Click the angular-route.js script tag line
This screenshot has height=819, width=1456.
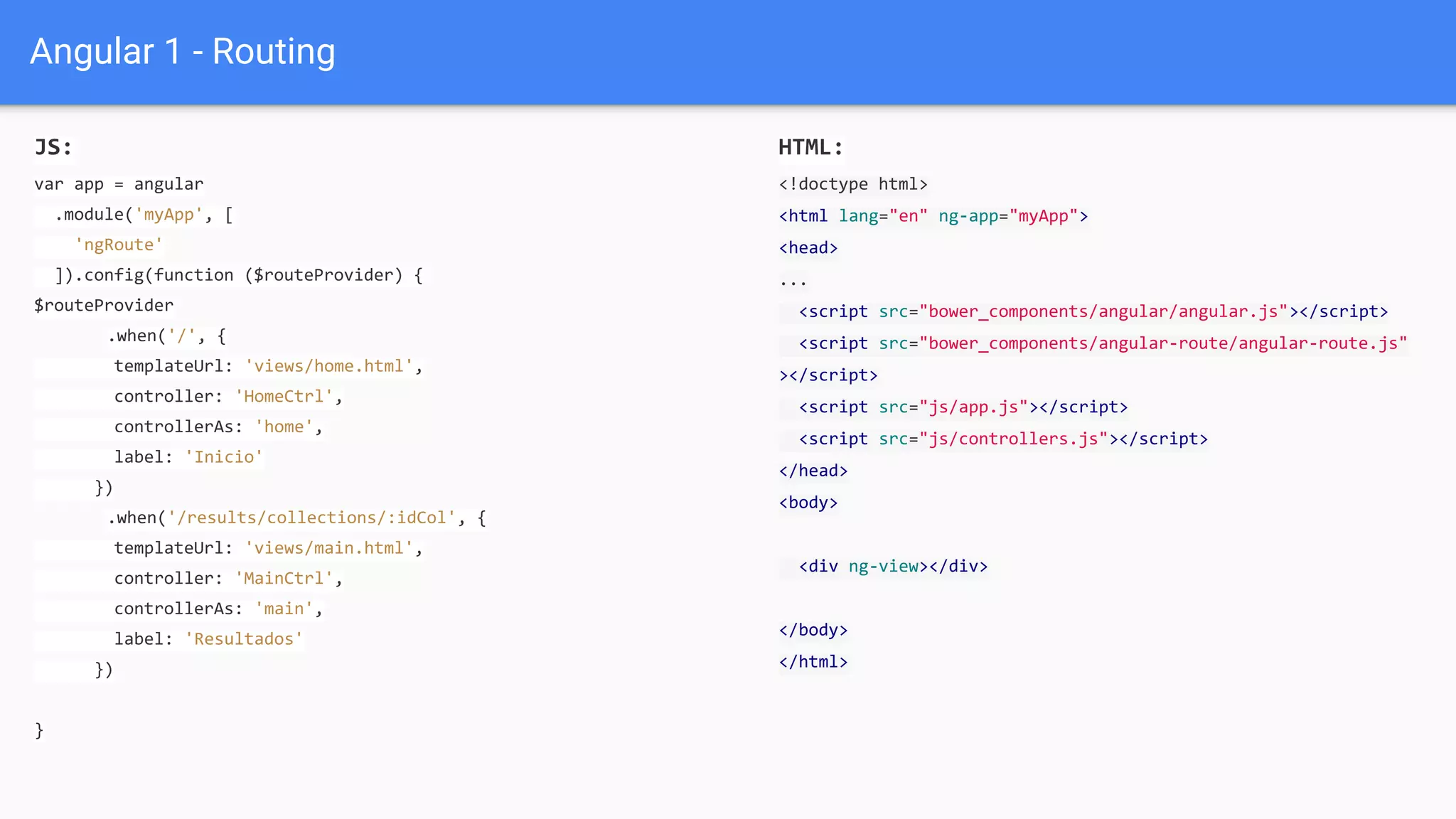tap(1103, 343)
